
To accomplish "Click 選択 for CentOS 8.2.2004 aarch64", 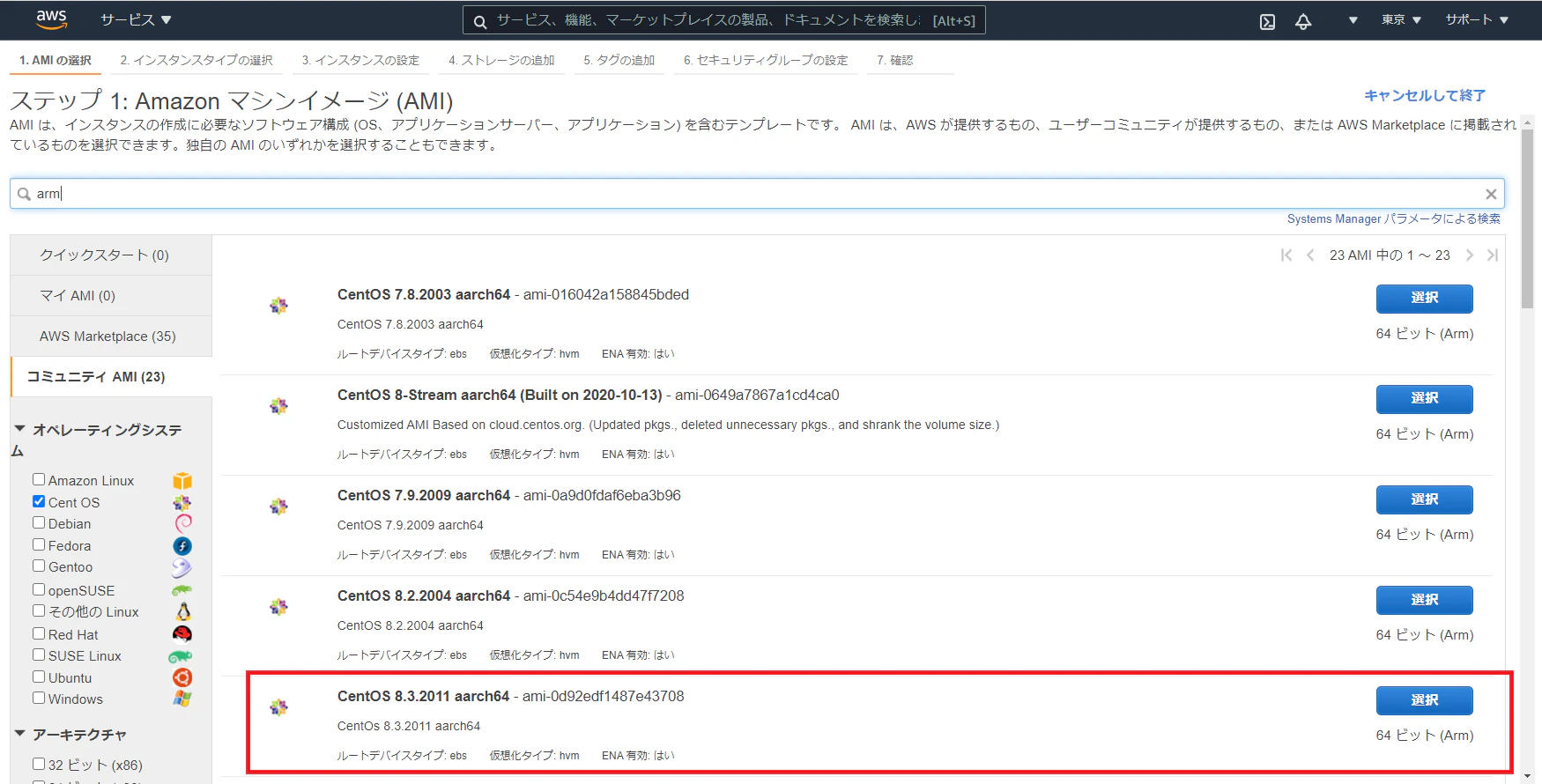I will tap(1424, 600).
